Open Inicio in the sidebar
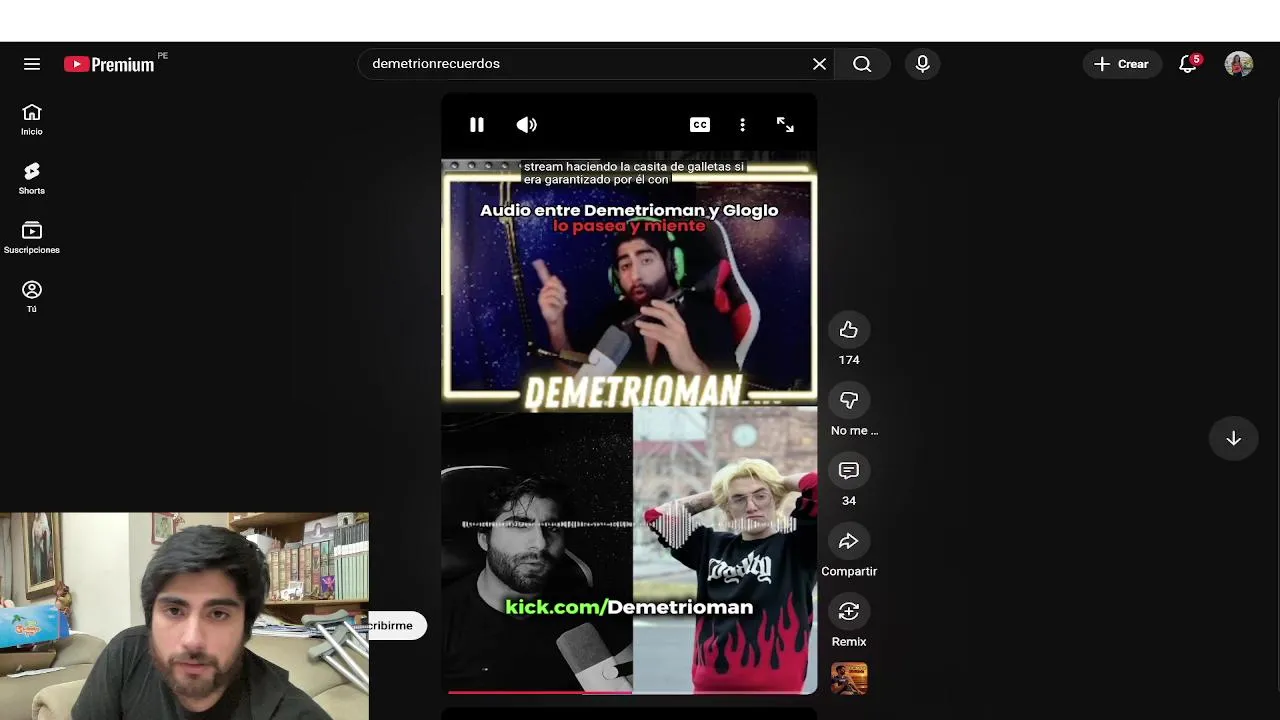Screen dimensions: 1280x720 [32, 120]
